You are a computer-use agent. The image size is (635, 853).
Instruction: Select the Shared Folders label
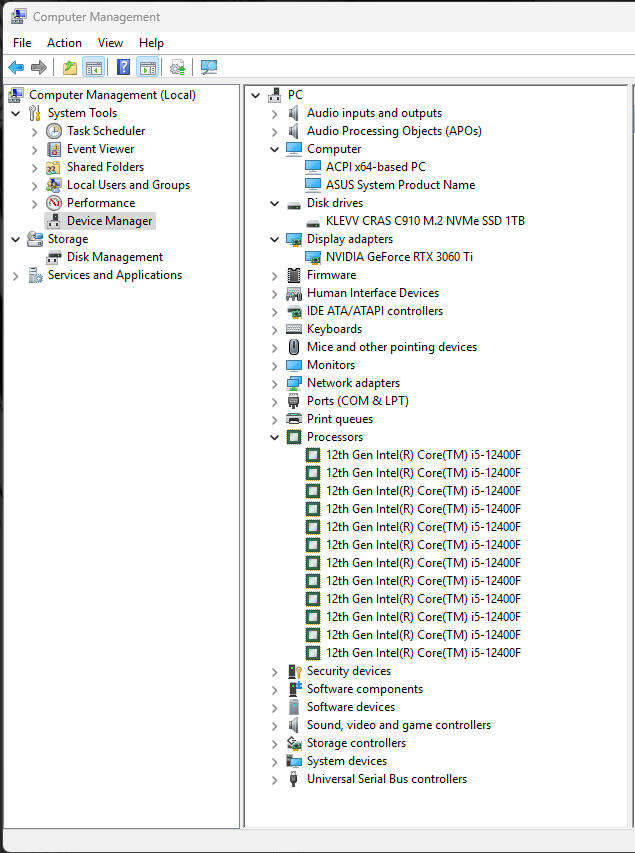[106, 167]
